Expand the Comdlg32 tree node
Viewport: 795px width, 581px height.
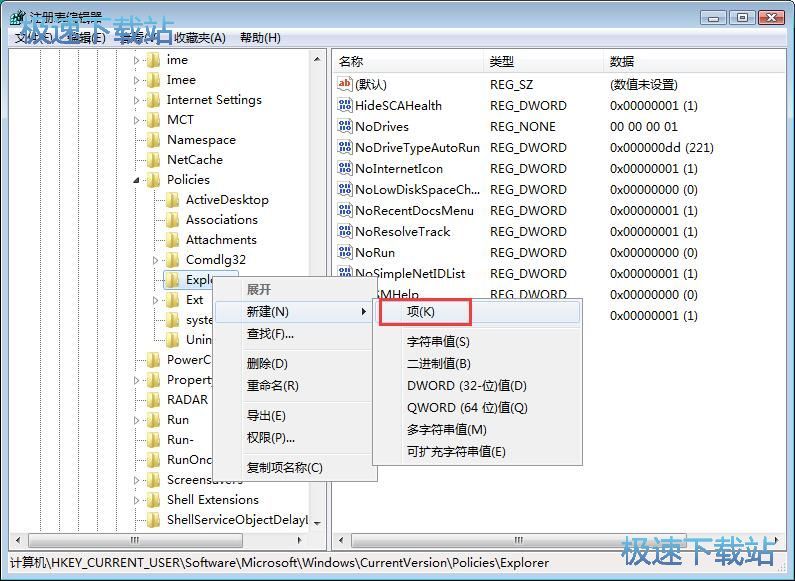pos(156,260)
